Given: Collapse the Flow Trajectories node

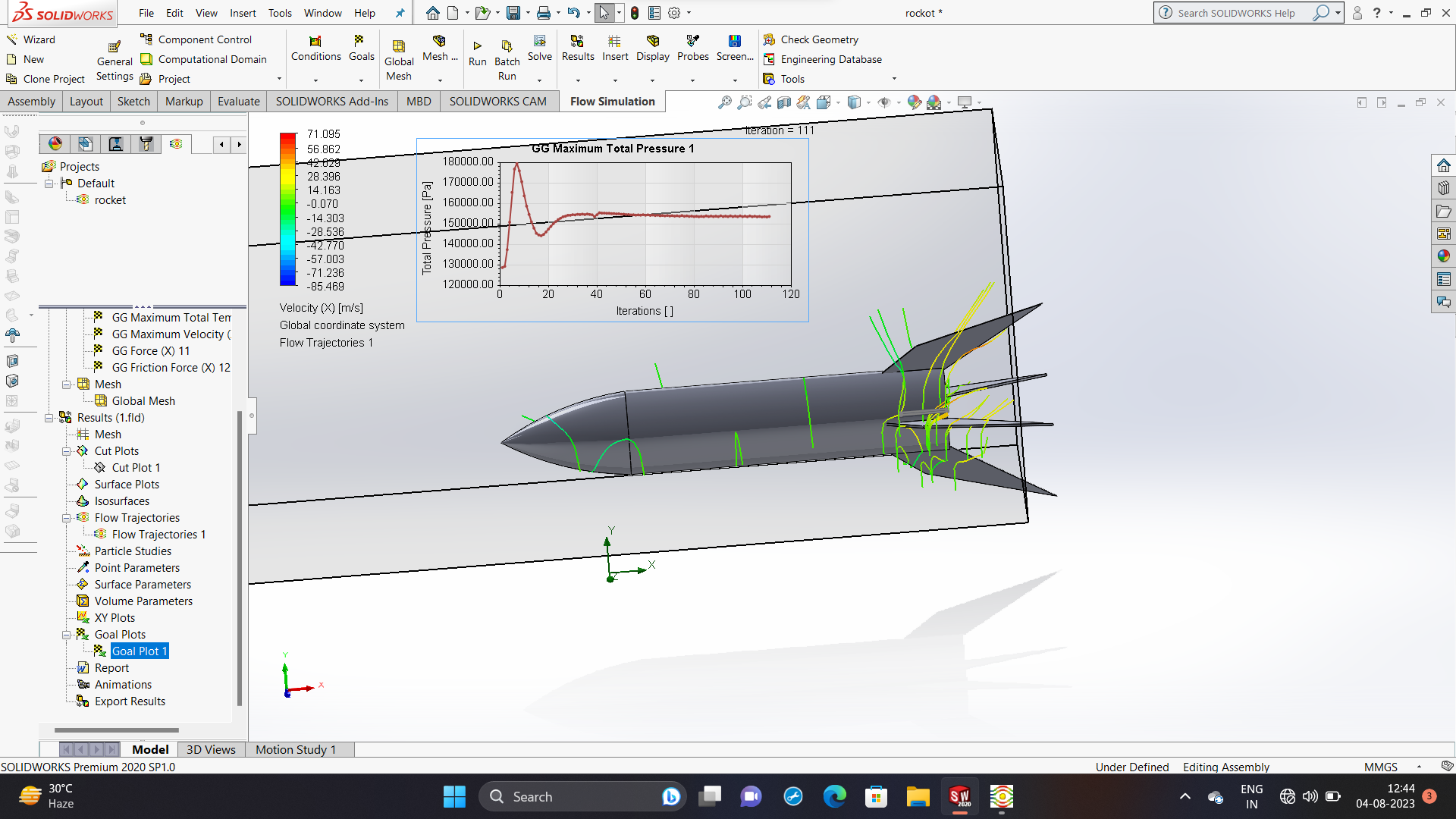Looking at the screenshot, I should pyautogui.click(x=67, y=518).
